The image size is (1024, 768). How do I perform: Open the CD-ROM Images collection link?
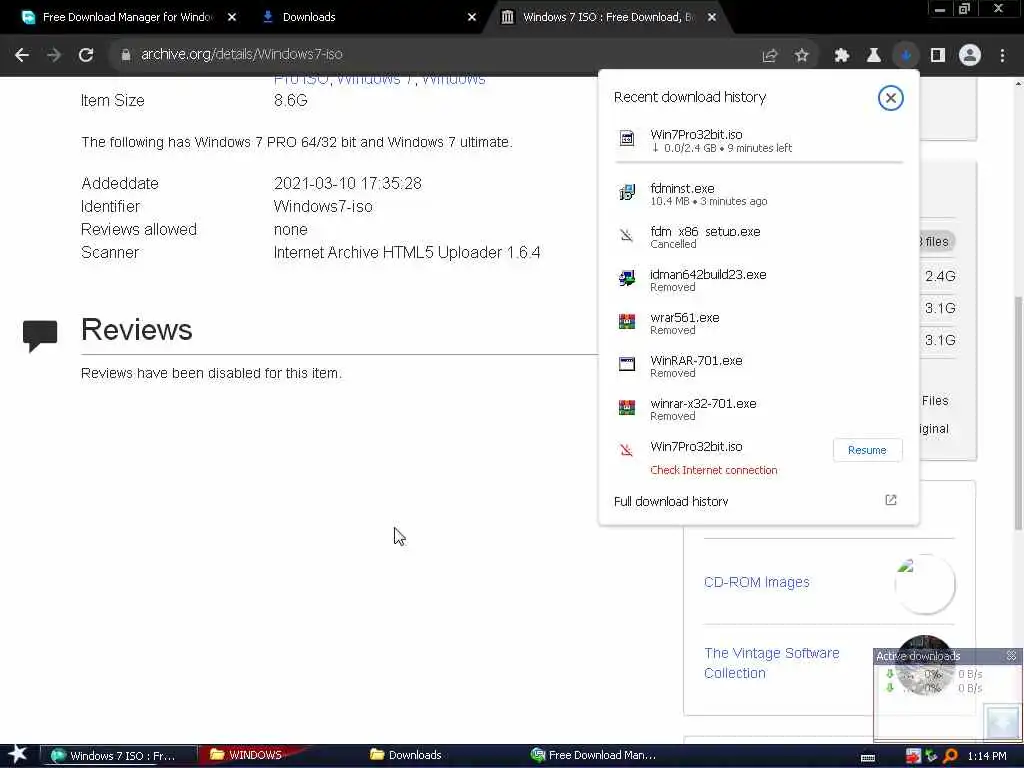coord(756,582)
